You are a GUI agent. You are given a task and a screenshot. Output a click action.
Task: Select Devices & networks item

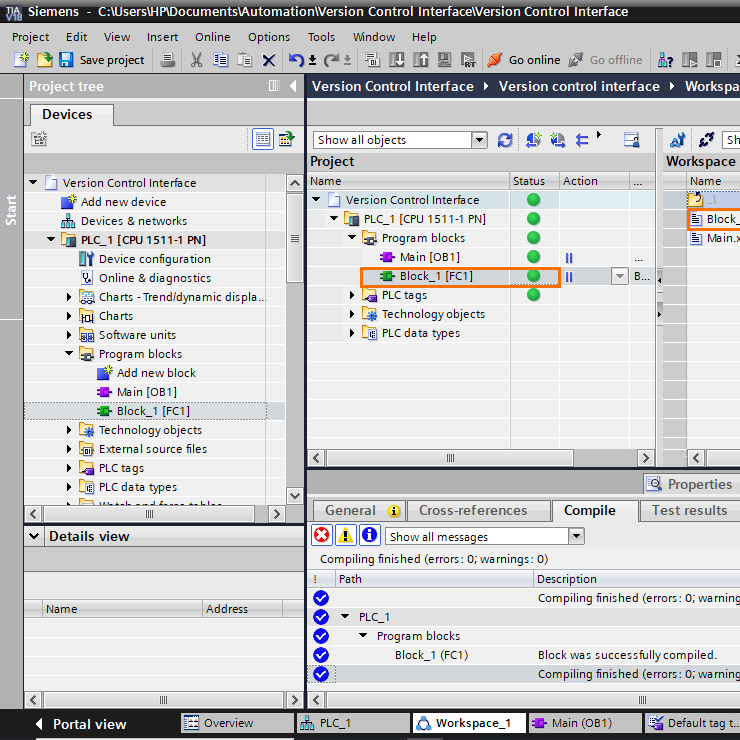(x=133, y=221)
